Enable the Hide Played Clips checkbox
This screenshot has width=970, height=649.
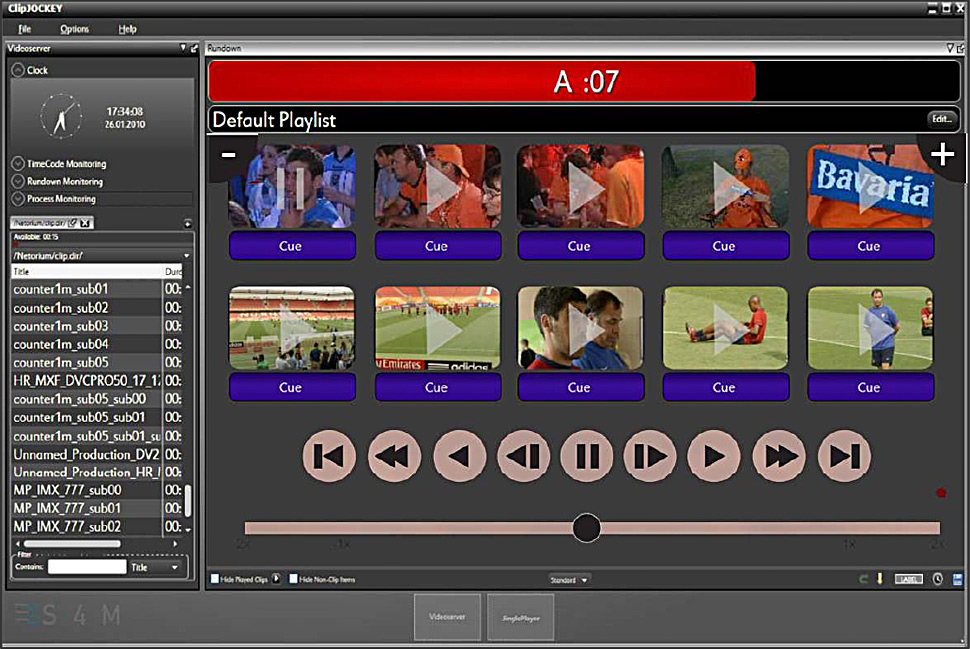[x=215, y=579]
